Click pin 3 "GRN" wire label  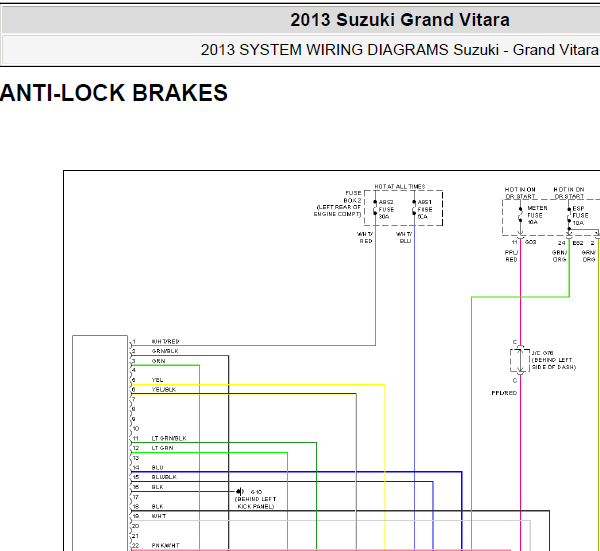point(158,361)
